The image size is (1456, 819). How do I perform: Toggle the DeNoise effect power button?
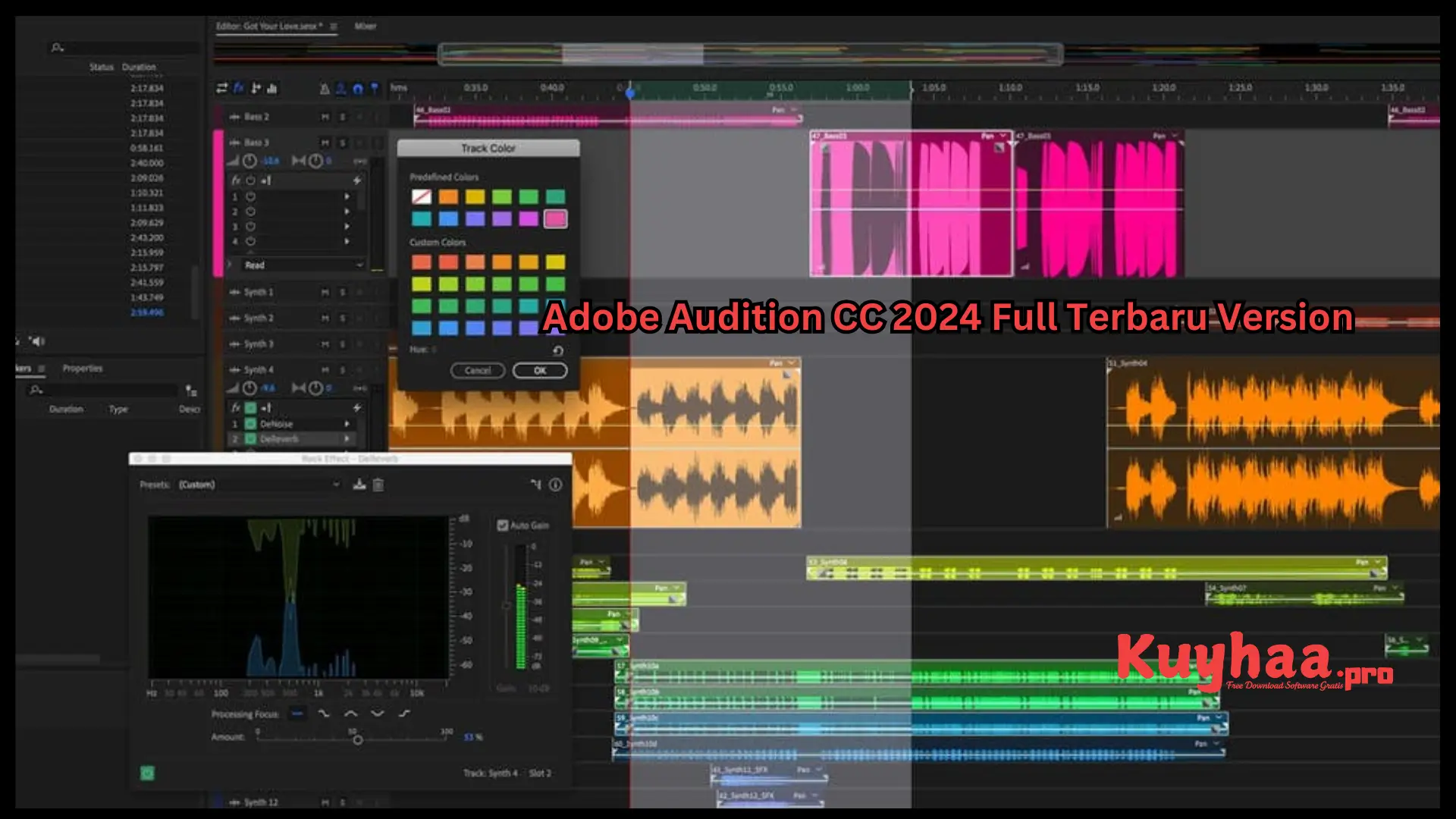coord(250,424)
